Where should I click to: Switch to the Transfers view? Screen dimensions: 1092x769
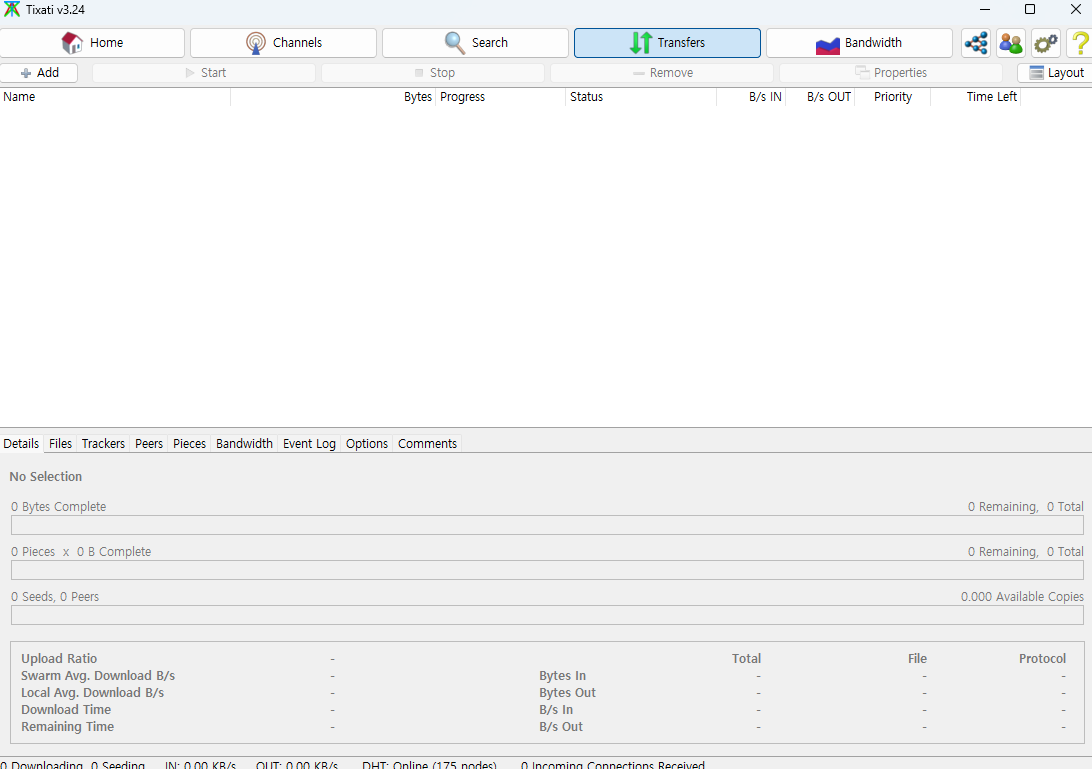point(667,42)
